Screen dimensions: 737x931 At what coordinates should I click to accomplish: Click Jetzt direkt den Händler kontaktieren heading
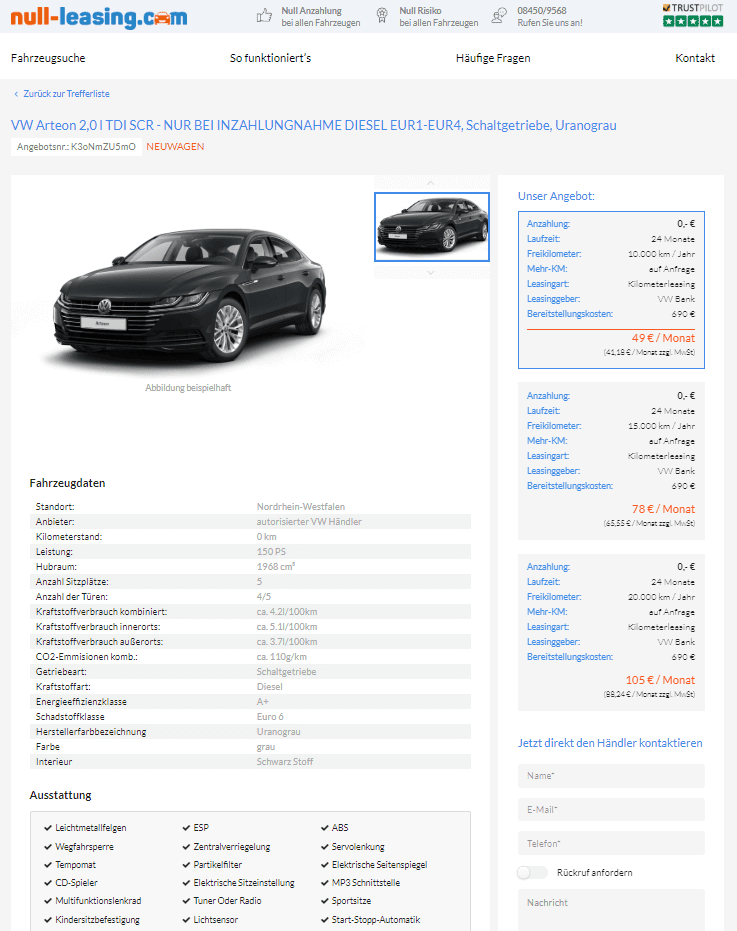pos(610,743)
